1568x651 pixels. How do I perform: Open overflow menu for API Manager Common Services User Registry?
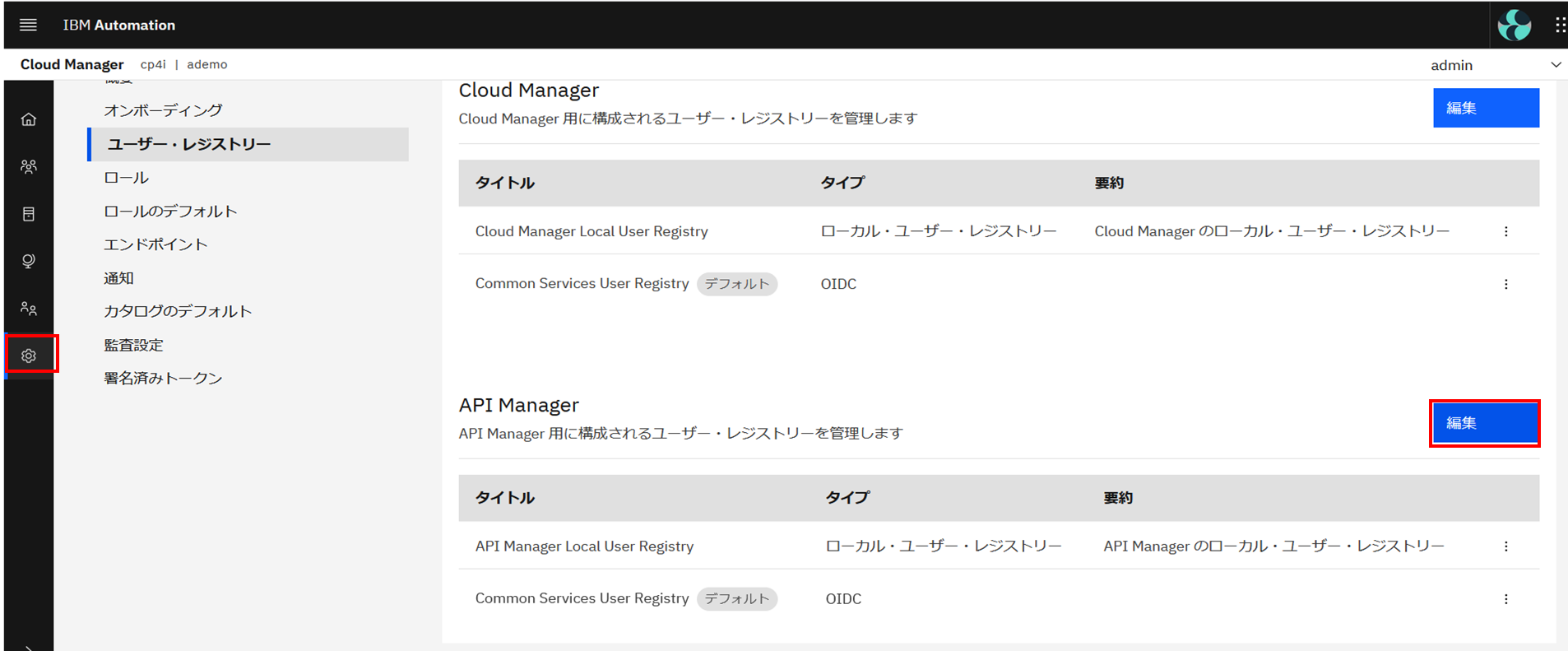click(x=1506, y=599)
